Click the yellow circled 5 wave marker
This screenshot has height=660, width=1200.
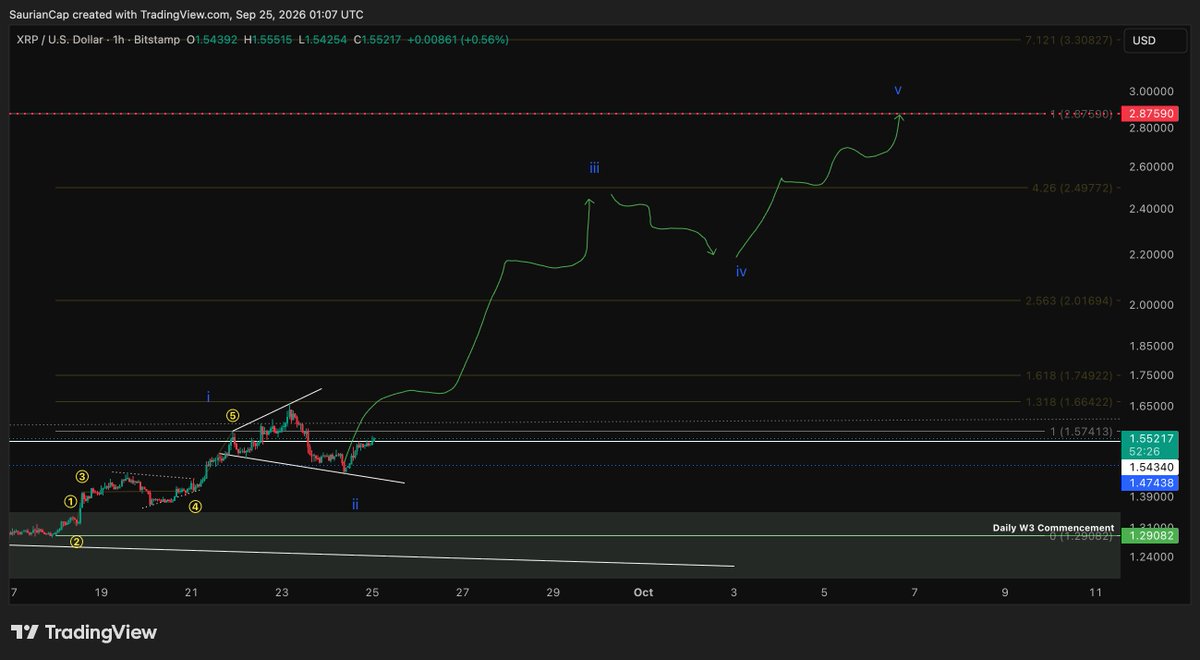coord(232,415)
